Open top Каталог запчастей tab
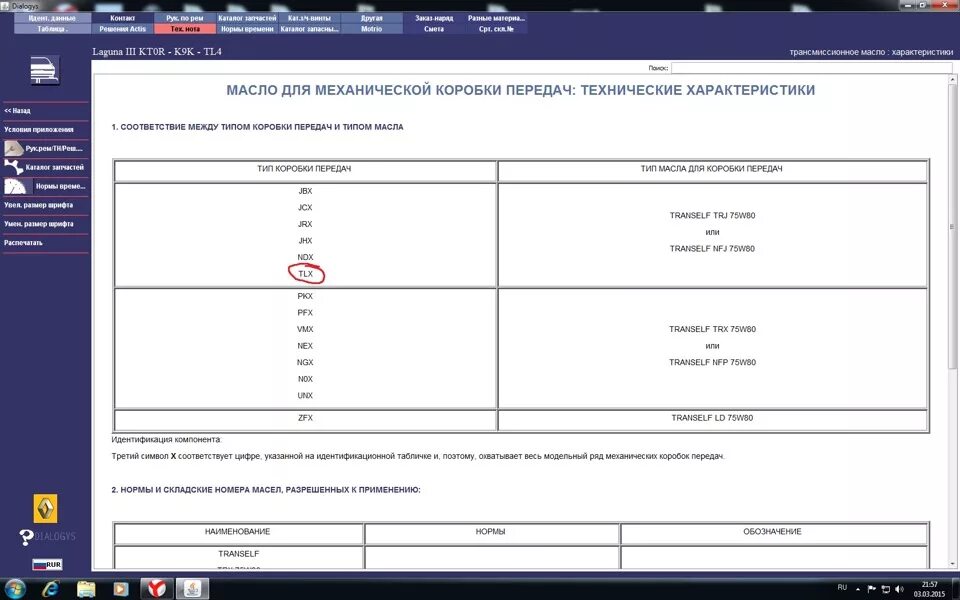Screen dimensions: 960x600 coord(247,18)
